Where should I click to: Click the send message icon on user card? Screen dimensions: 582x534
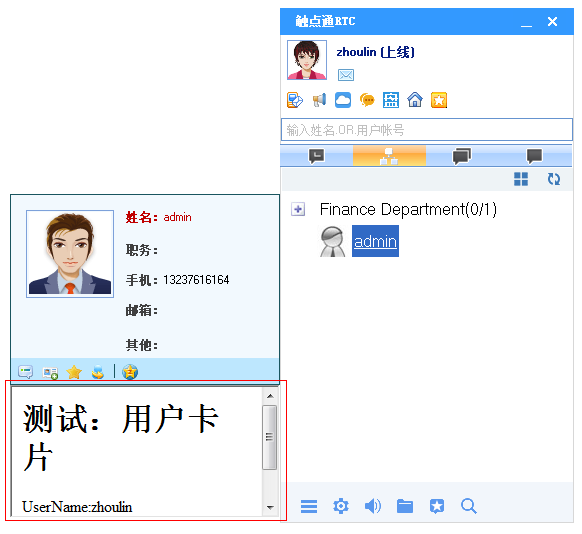click(x=26, y=371)
